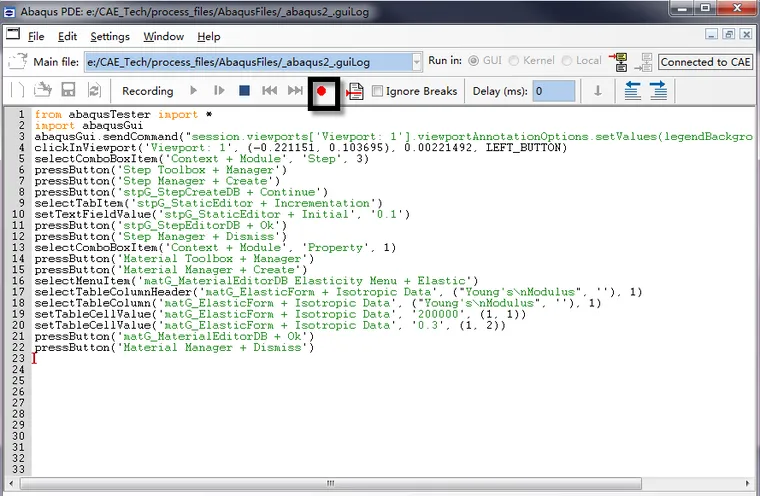Click line 22 'Material Manager + Dismiss'

coord(174,348)
